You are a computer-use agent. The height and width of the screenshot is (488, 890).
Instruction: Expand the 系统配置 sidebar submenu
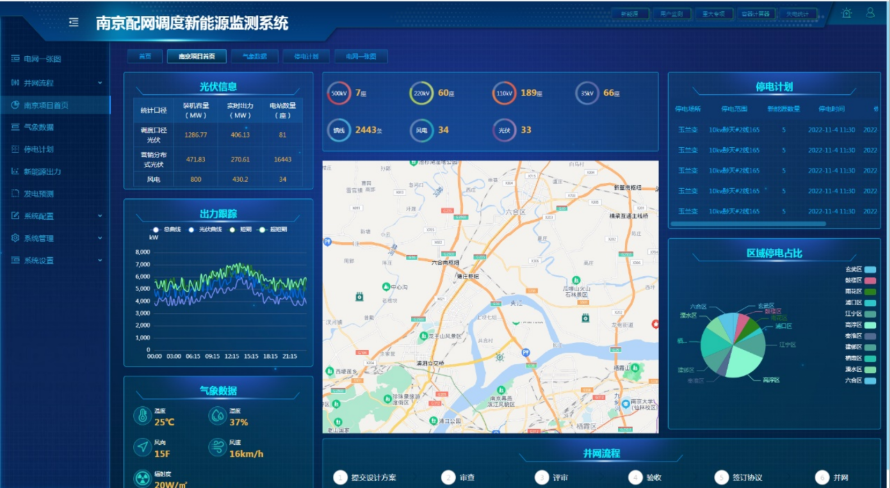point(99,216)
